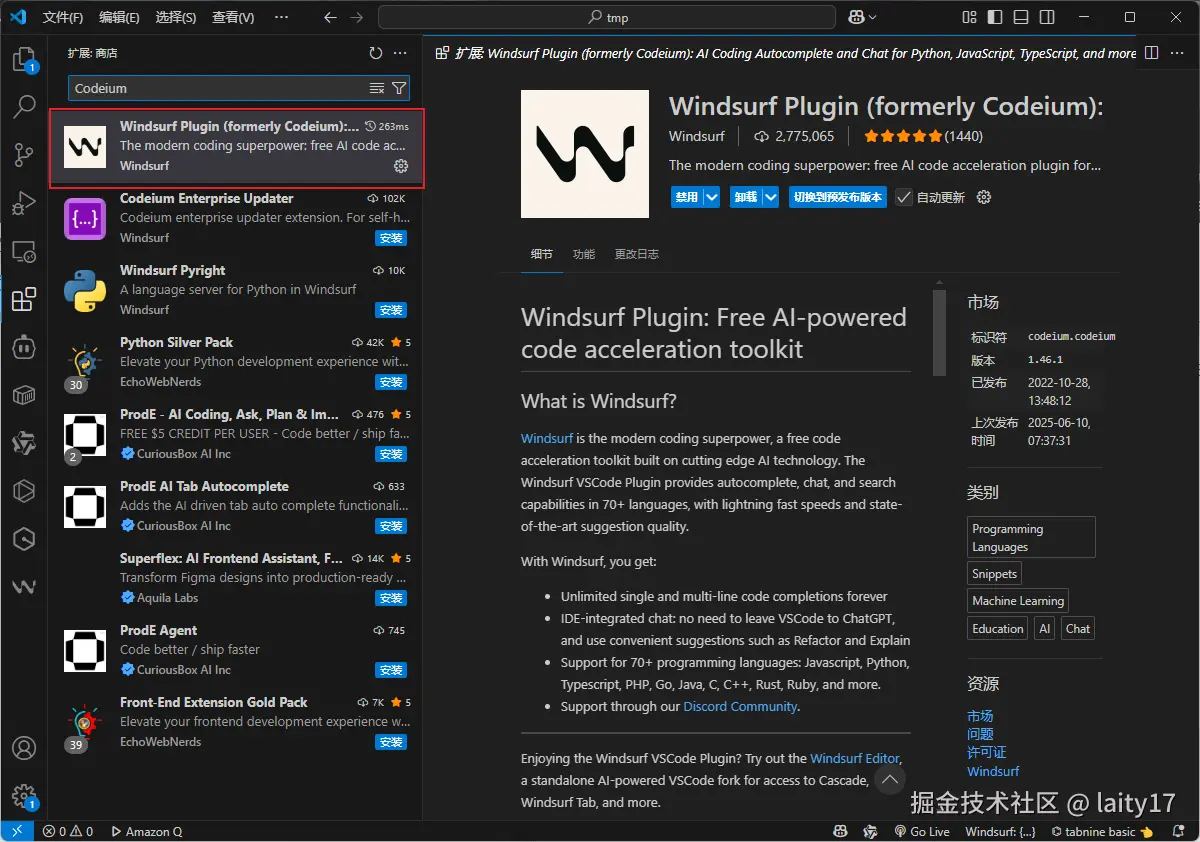Open dropdown arrow next to 禁用 button

711,197
